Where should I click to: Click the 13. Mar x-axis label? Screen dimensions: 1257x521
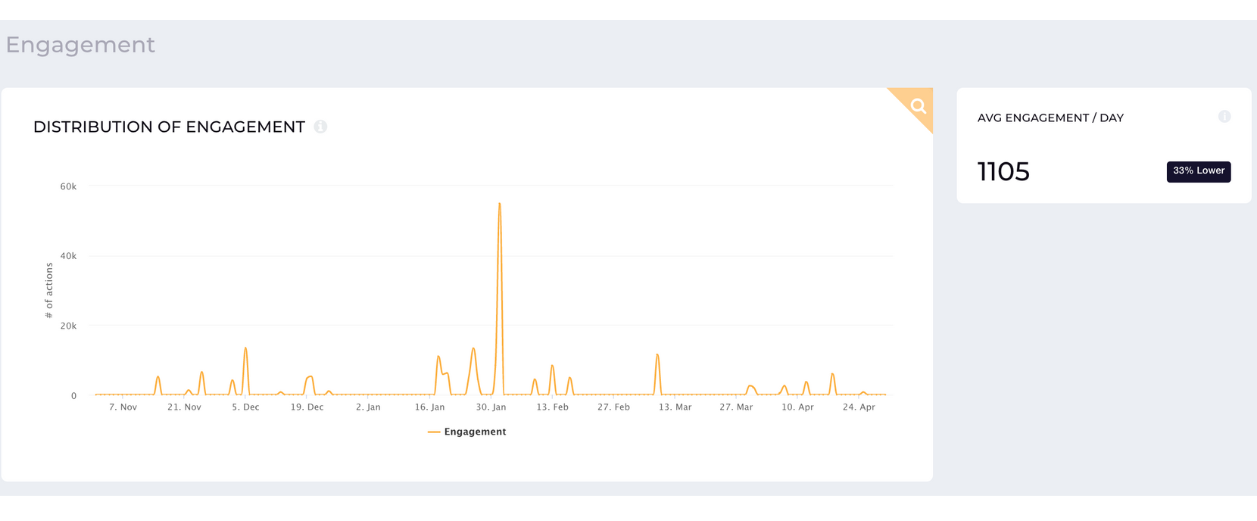coord(675,407)
